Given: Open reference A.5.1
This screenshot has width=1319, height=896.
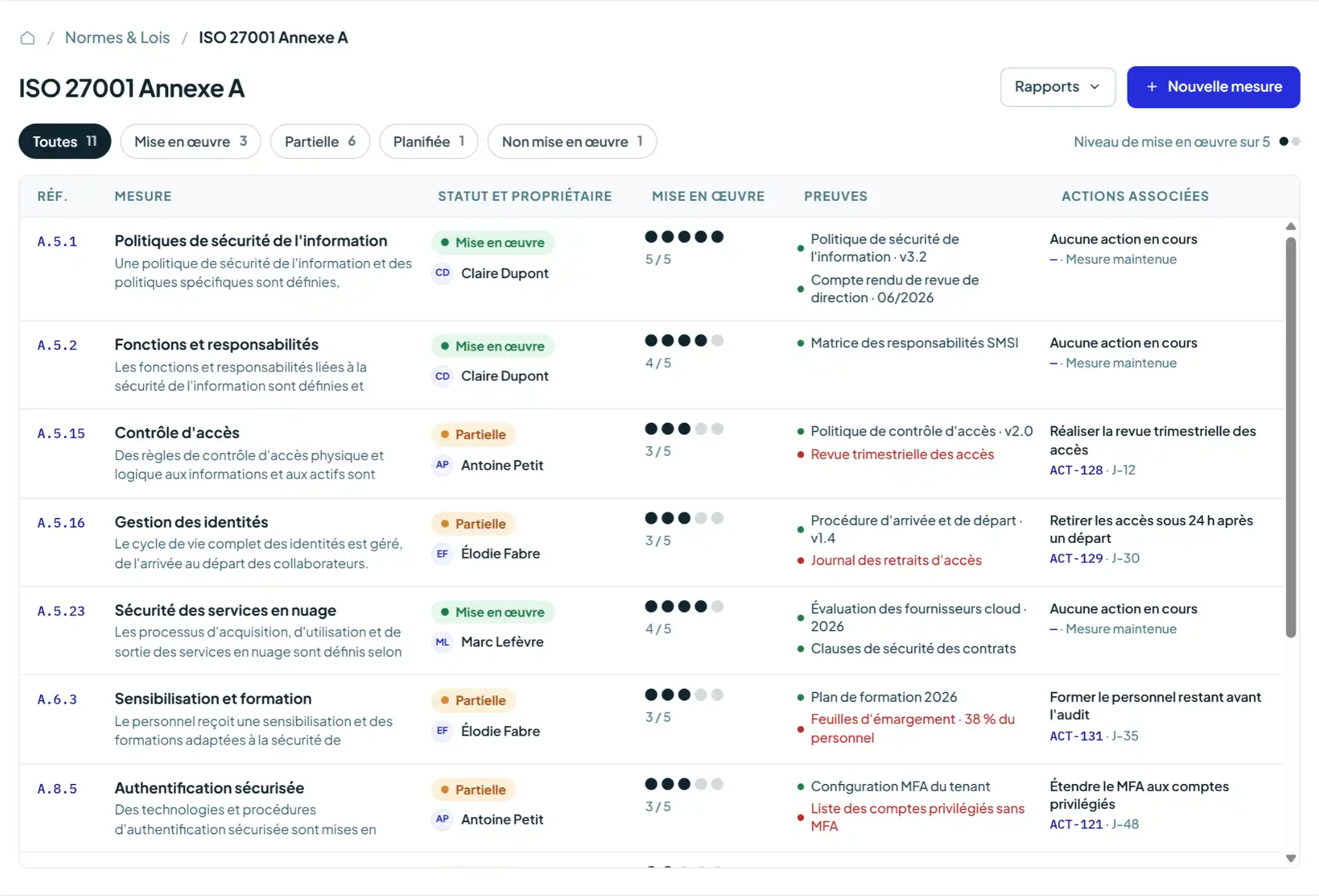Looking at the screenshot, I should tap(57, 242).
